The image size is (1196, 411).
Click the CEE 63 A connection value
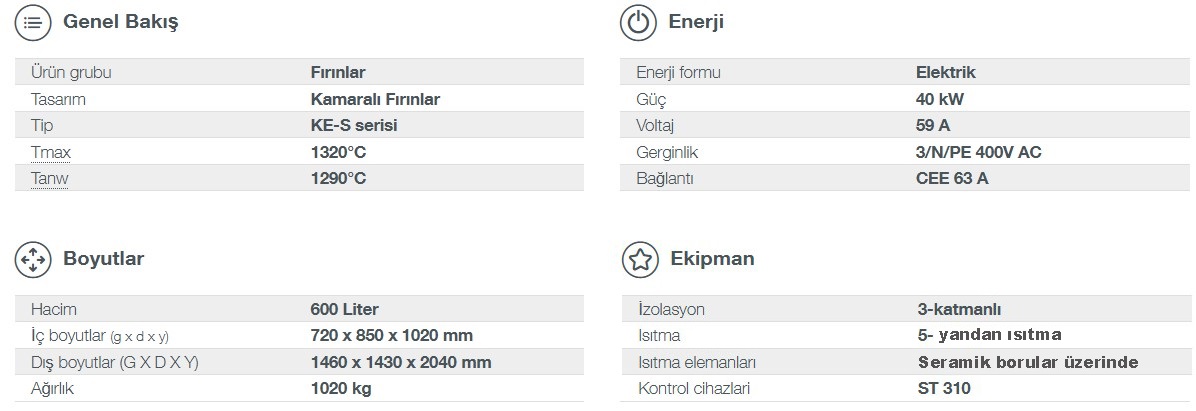[x=952, y=179]
